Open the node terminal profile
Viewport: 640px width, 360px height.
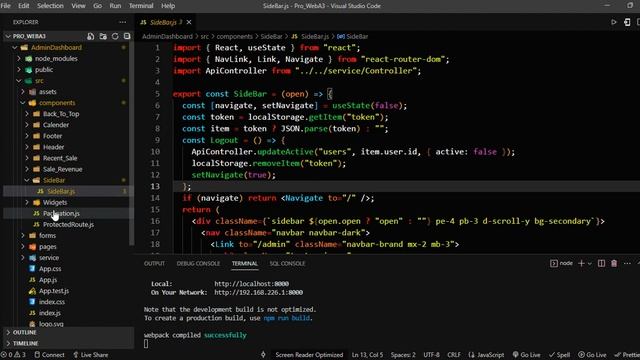pyautogui.click(x=561, y=263)
